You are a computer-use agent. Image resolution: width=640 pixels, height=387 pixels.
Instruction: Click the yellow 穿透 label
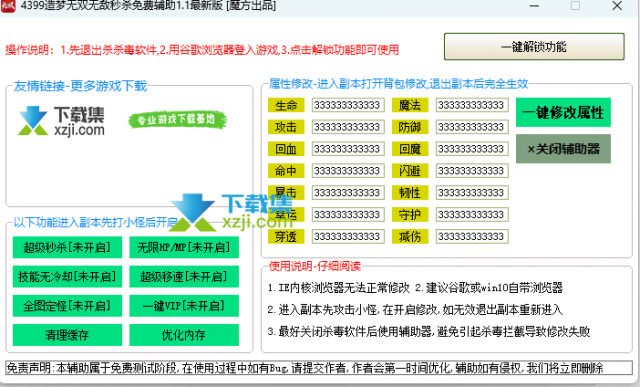[x=286, y=236]
